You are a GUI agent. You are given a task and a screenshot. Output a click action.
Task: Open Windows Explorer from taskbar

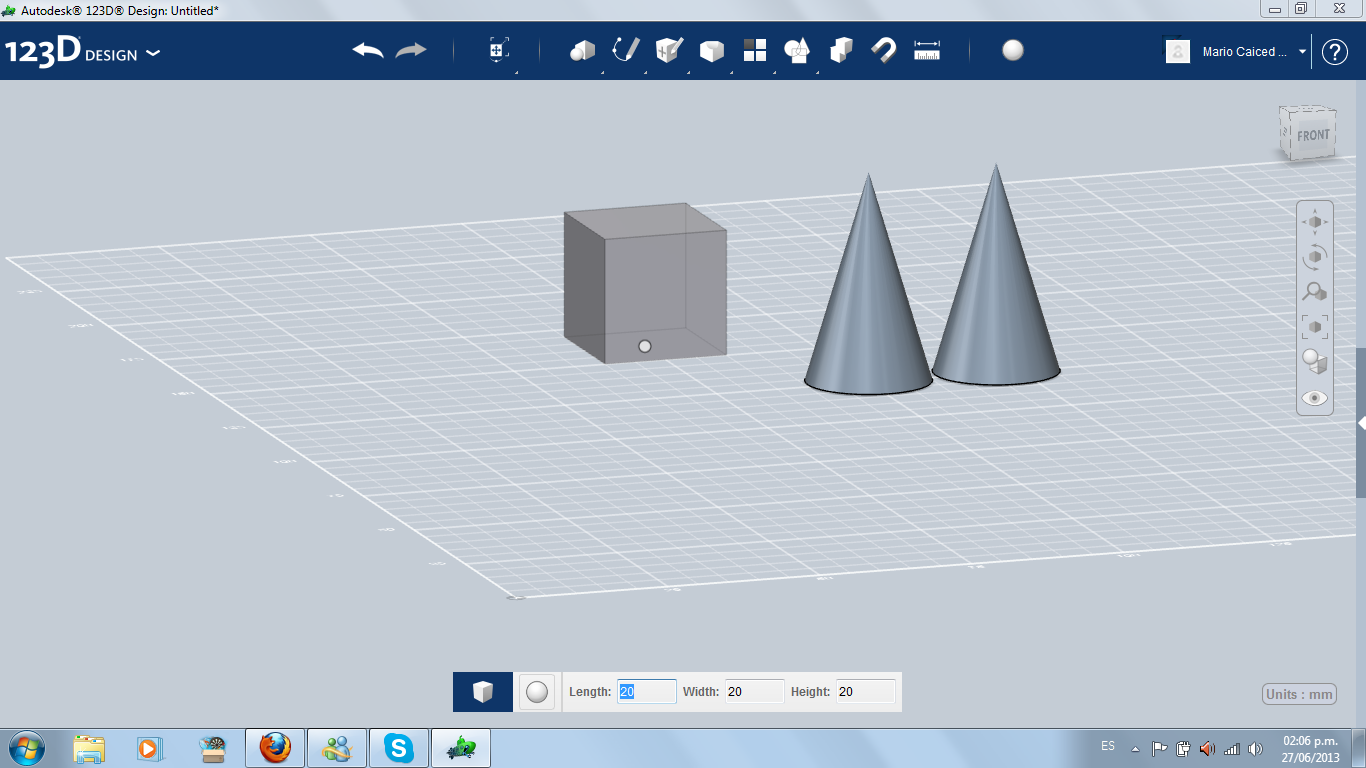[89, 748]
